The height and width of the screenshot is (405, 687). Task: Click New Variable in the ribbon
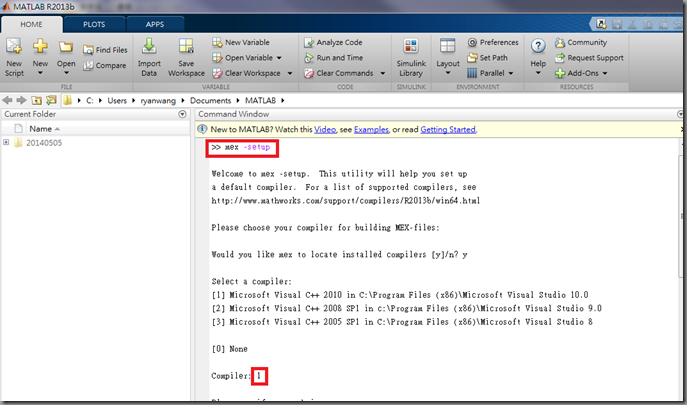point(241,43)
